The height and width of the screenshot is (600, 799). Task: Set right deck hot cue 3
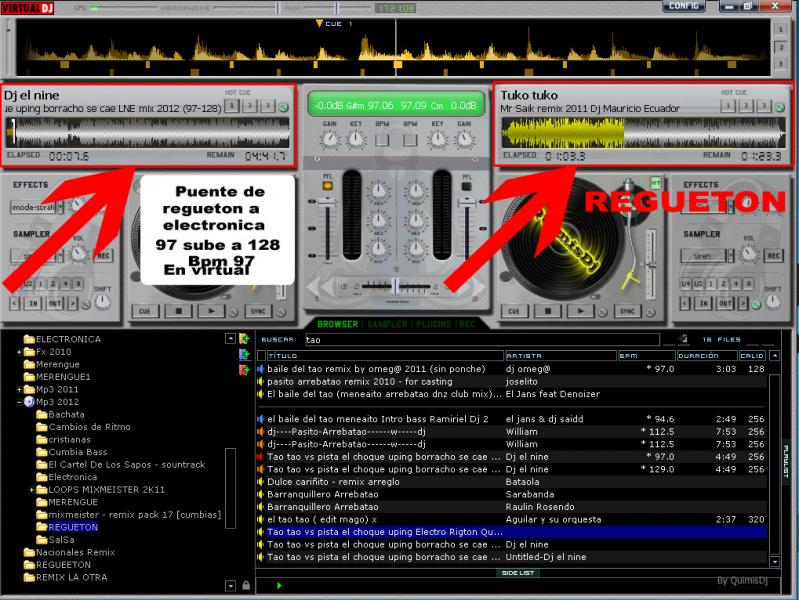point(763,106)
